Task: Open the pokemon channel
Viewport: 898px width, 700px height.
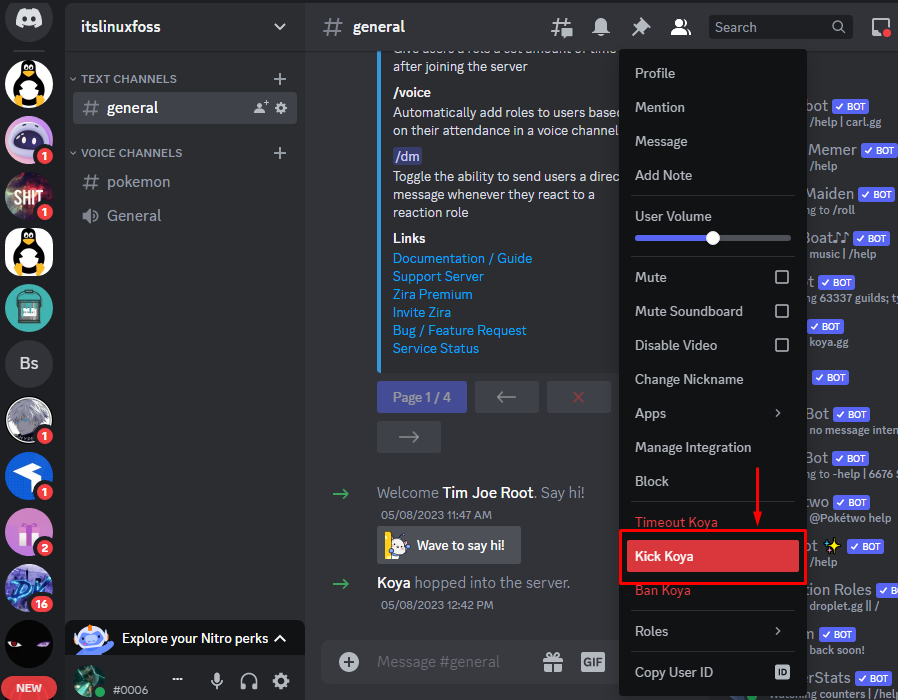Action: 184,182
